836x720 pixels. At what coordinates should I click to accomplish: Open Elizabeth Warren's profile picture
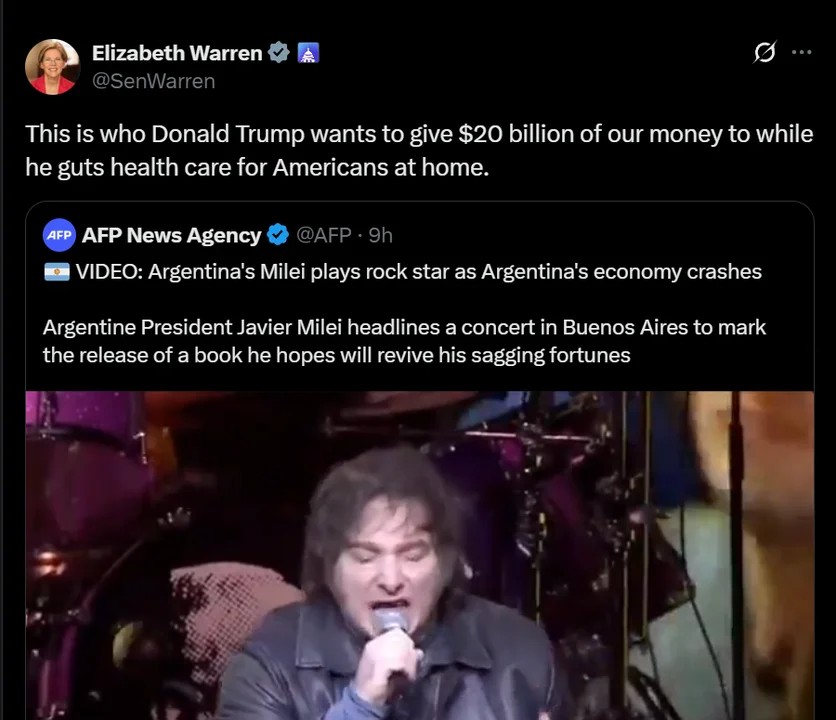click(52, 67)
